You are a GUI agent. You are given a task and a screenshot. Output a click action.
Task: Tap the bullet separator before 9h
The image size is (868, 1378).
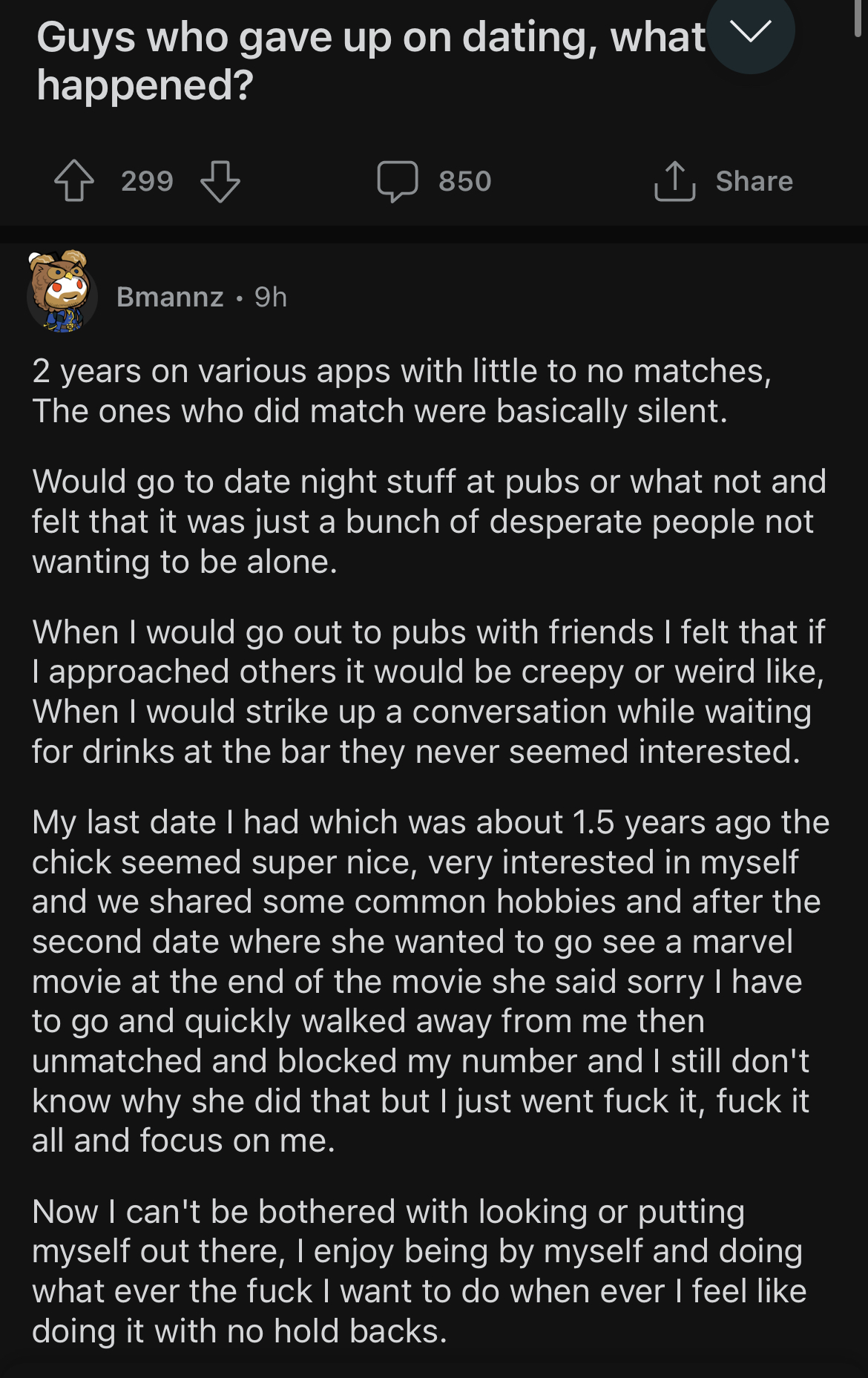239,298
